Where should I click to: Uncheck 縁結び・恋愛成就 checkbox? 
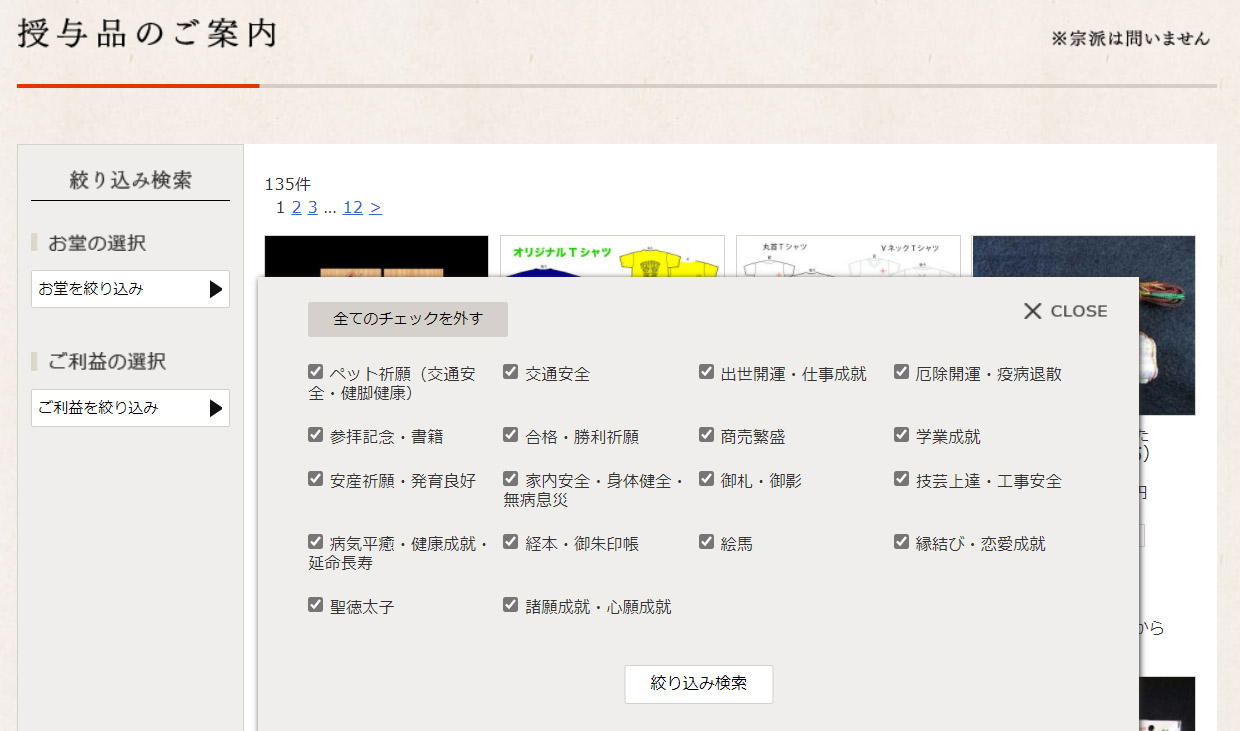(x=902, y=542)
